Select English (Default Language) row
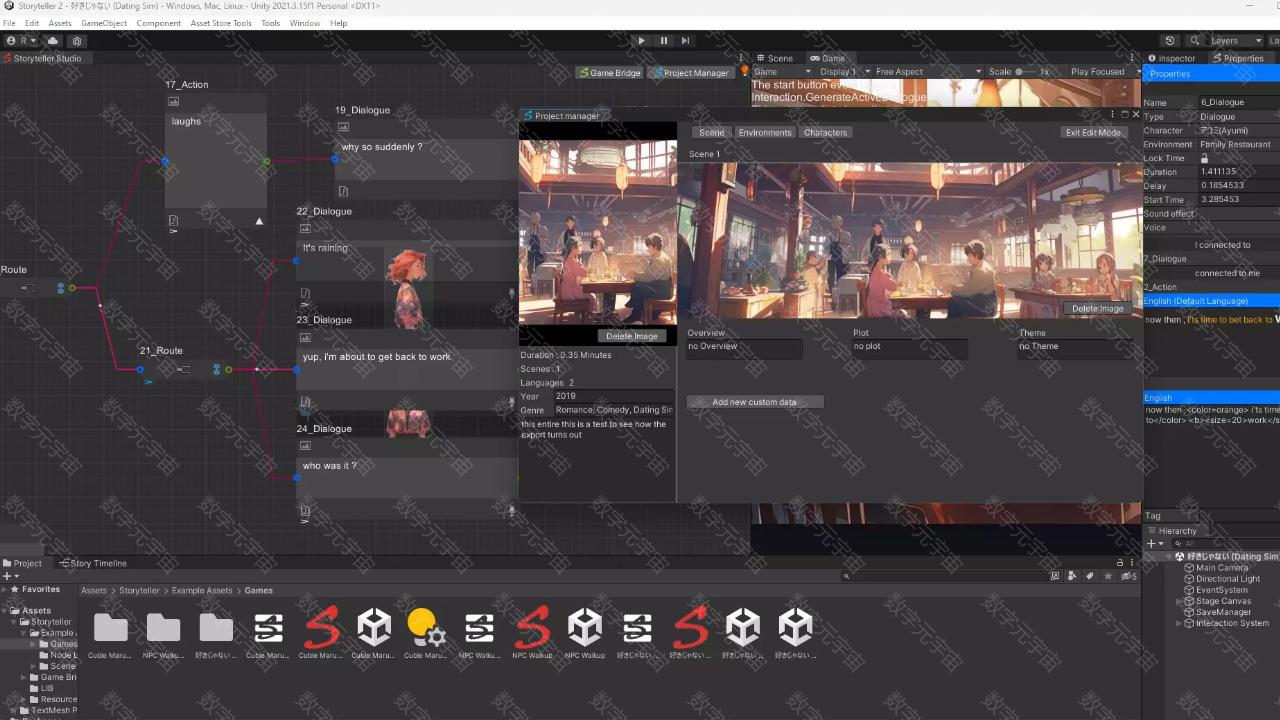 click(x=1211, y=301)
